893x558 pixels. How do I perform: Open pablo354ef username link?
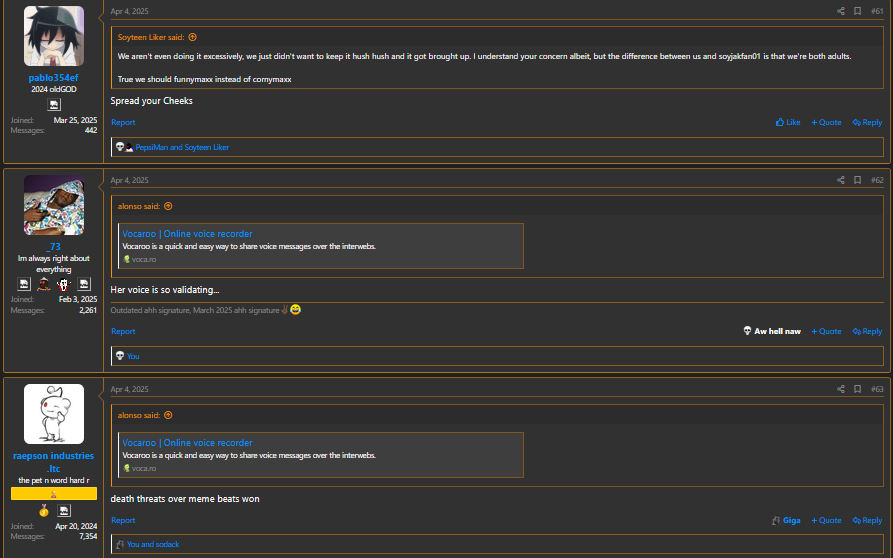click(54, 78)
